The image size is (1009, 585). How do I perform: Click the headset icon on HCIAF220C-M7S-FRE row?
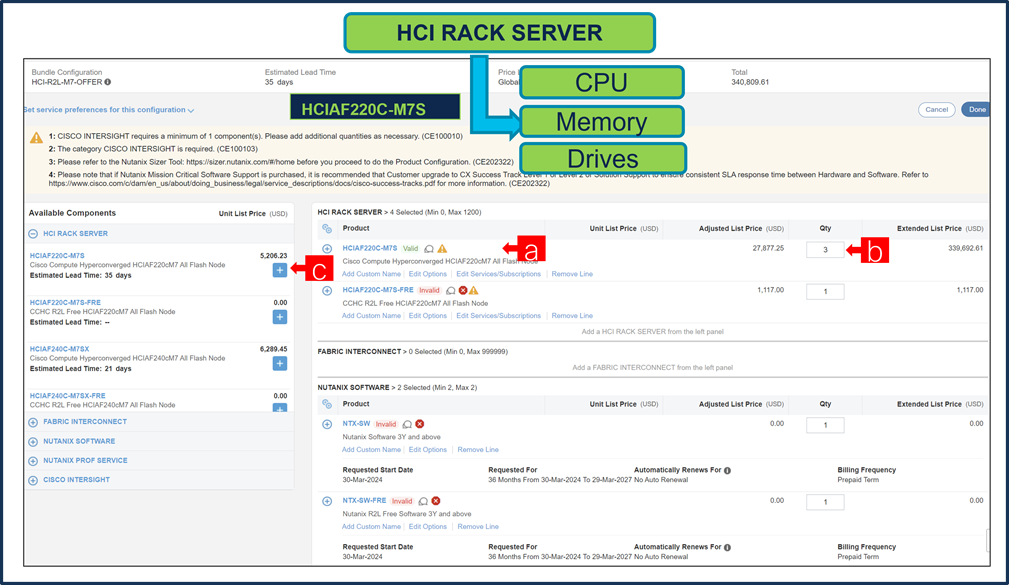pos(450,290)
